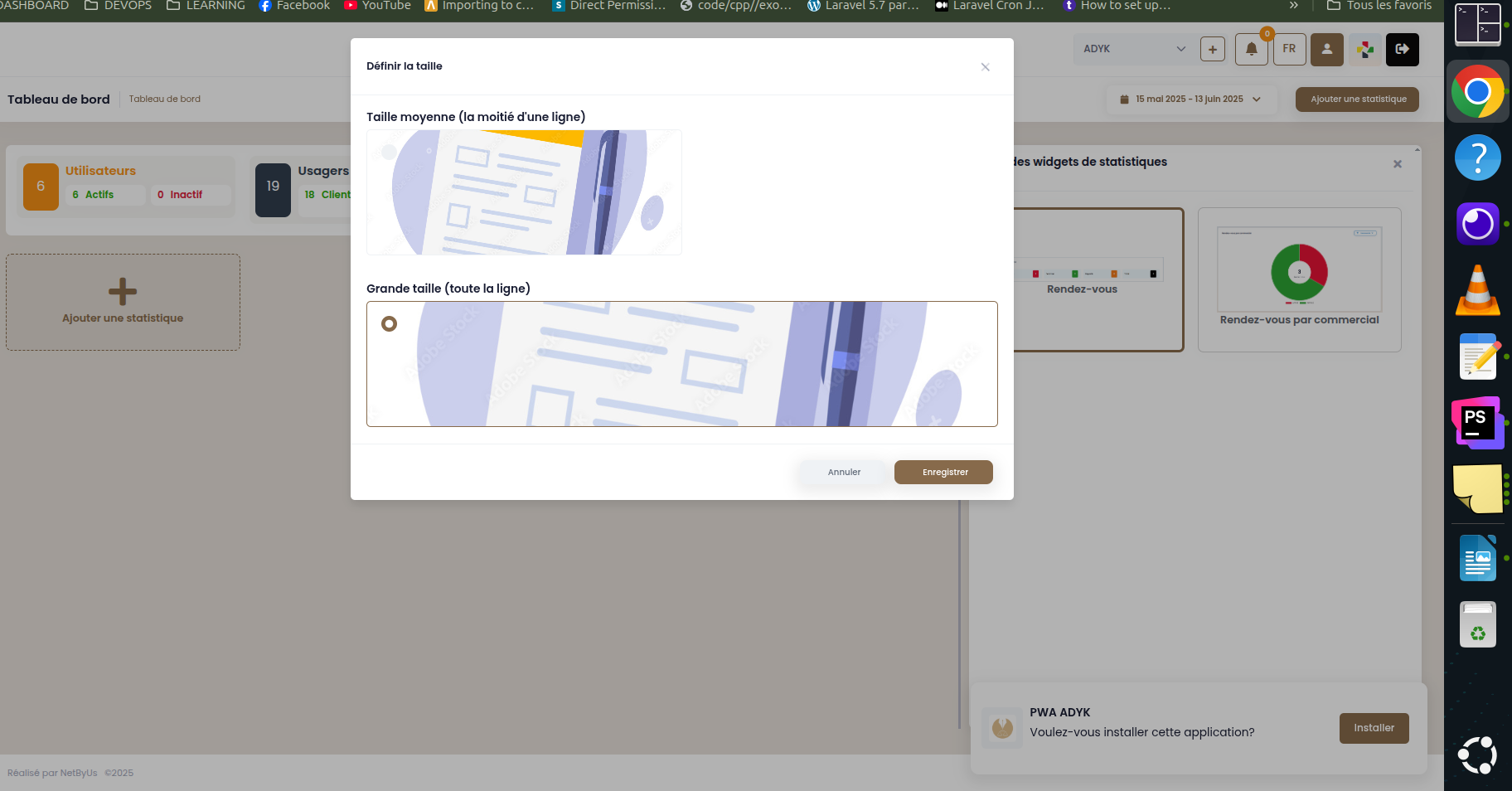Click the plus icon in header
The height and width of the screenshot is (791, 1512).
(x=1212, y=49)
